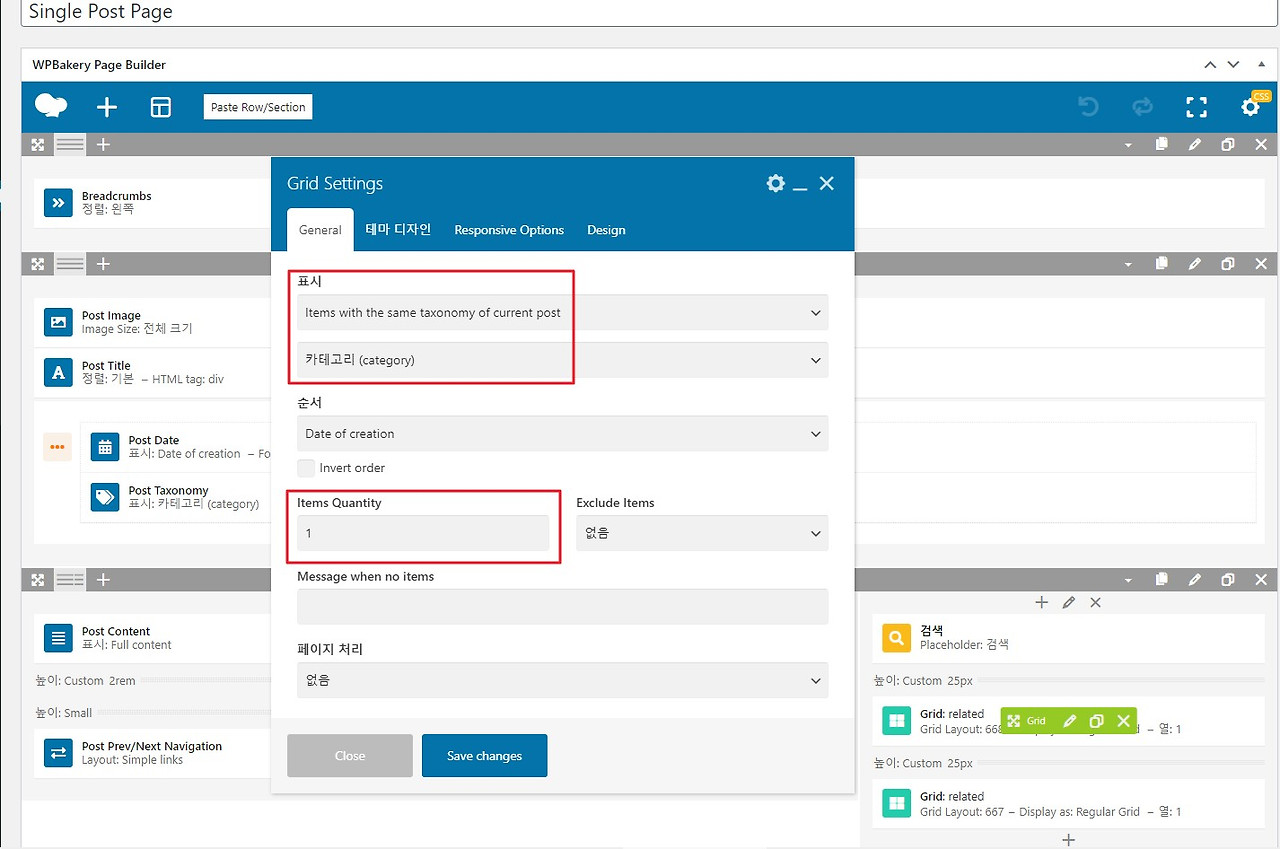Click the Paste Row/Section button
Image resolution: width=1280 pixels, height=849 pixels.
[x=258, y=107]
